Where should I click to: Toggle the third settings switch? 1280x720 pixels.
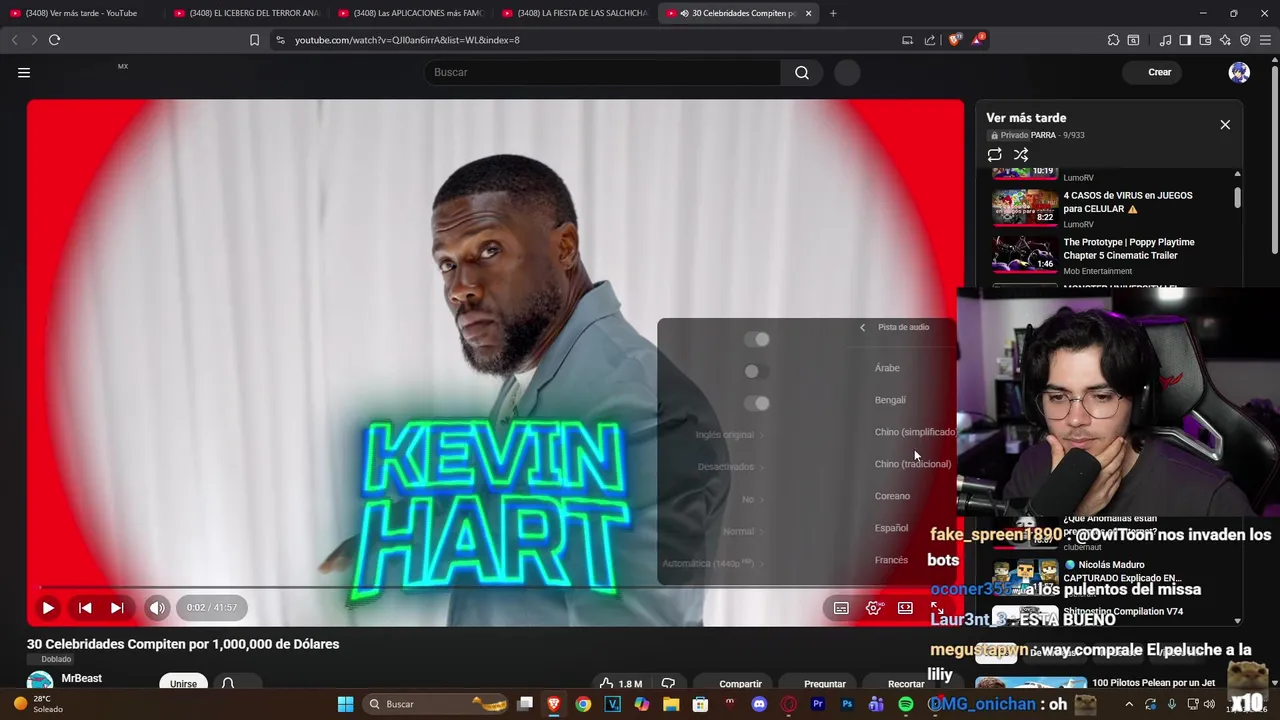(x=757, y=403)
